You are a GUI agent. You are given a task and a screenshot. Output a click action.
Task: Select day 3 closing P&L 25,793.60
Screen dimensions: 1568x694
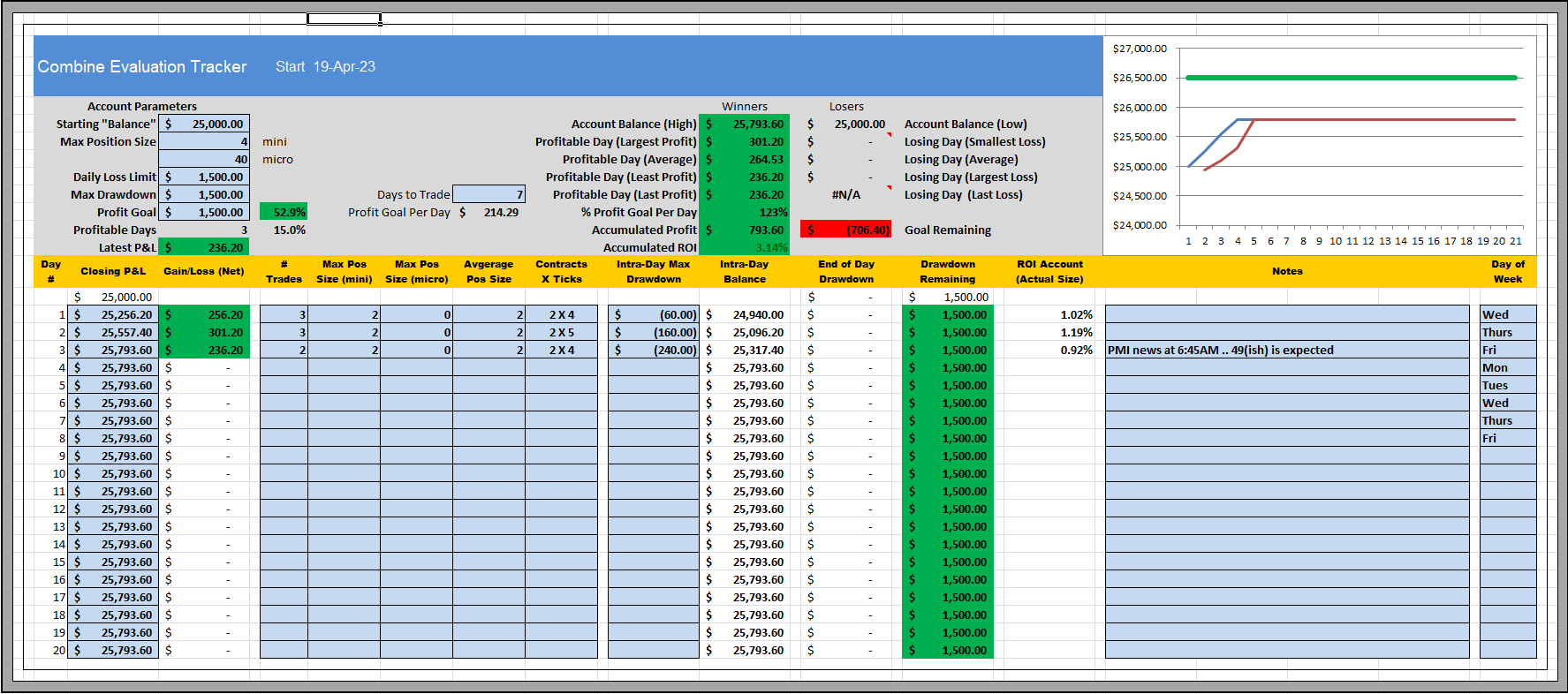(113, 350)
